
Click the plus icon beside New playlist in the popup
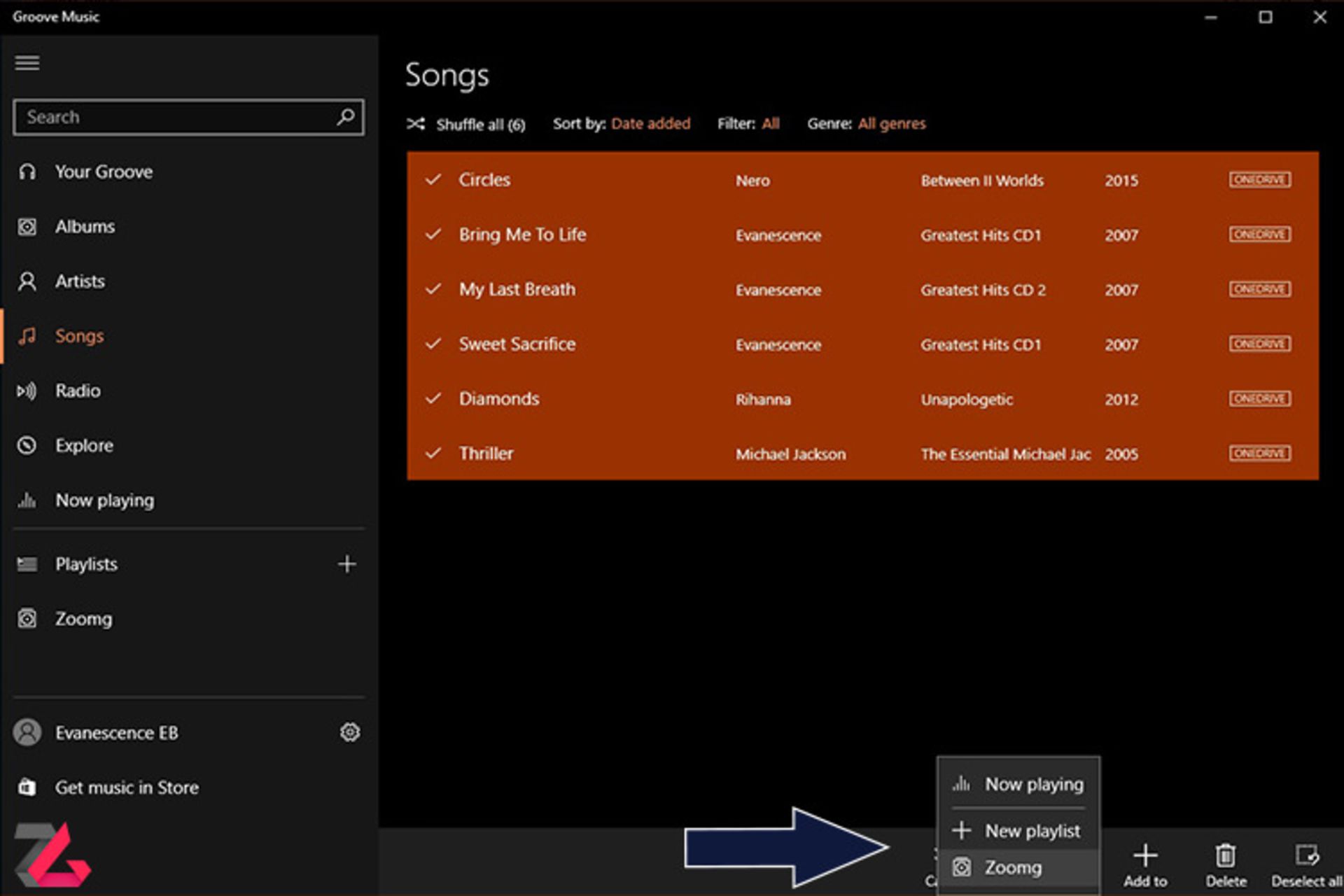click(962, 830)
